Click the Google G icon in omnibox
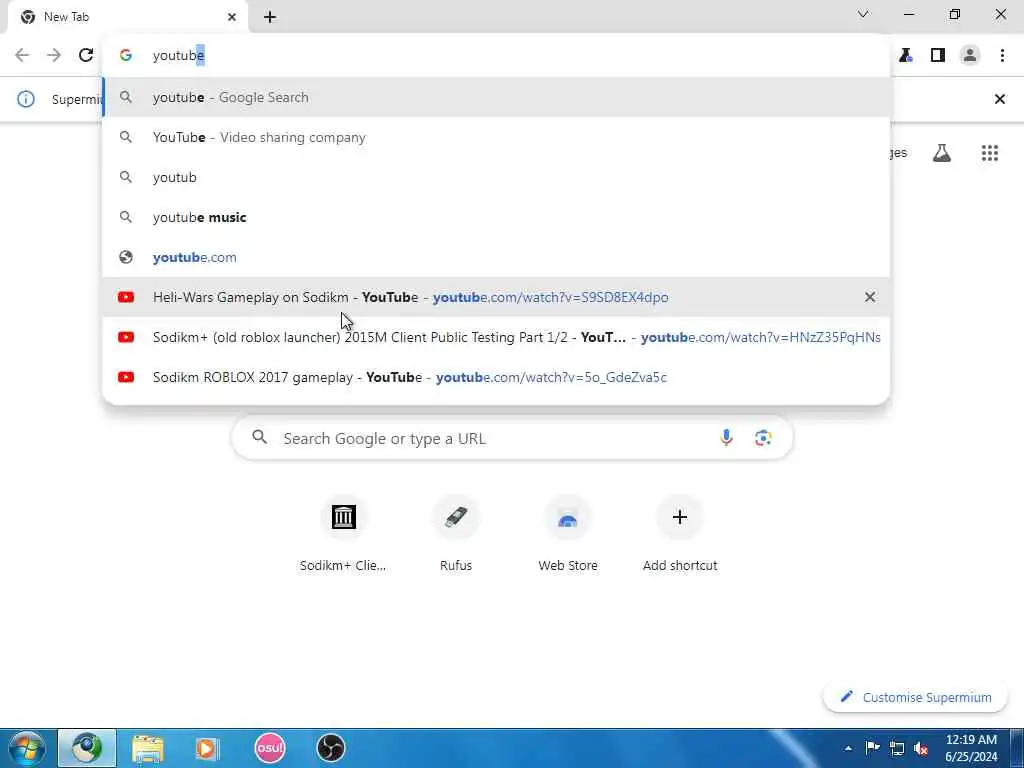This screenshot has width=1024, height=768. (x=125, y=56)
